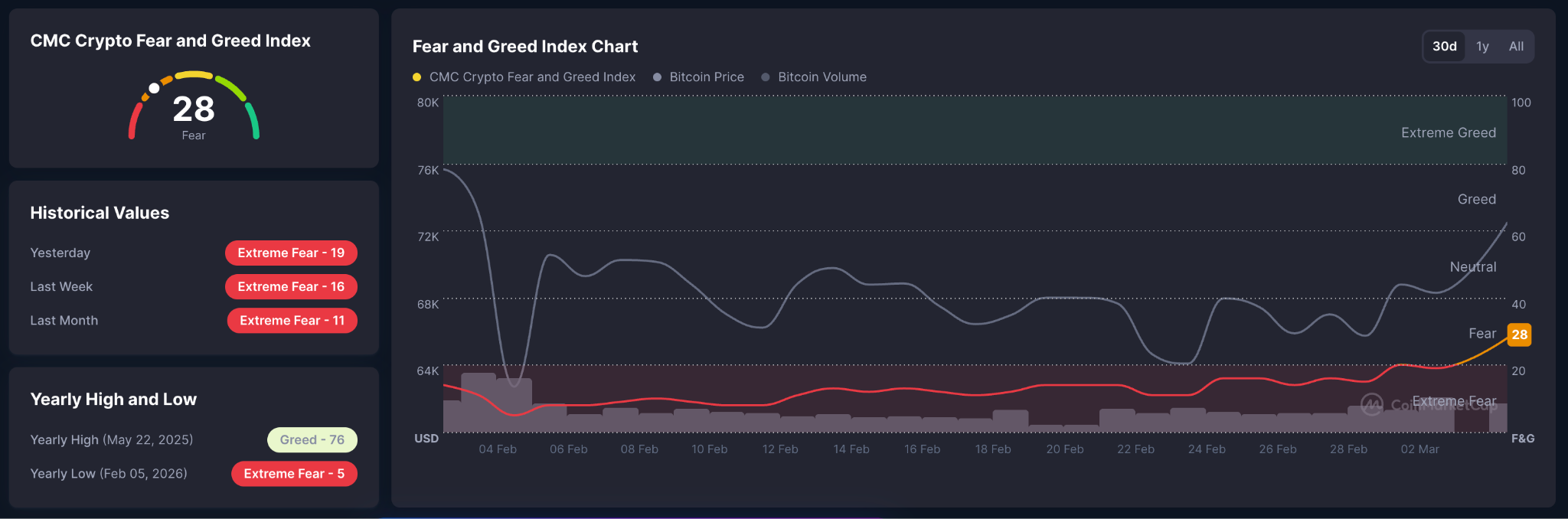Viewport: 1568px width, 519px height.
Task: Click 'Yearly Low (Feb 05, 2026)' text
Action: (109, 474)
